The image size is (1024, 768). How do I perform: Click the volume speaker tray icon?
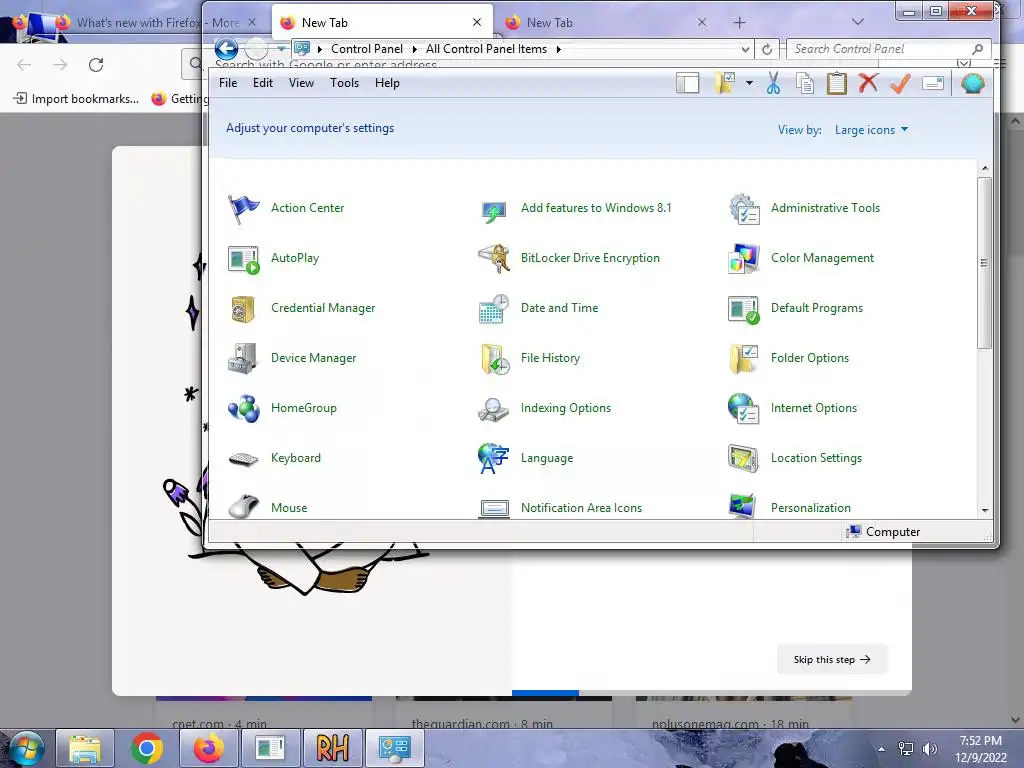coord(929,749)
